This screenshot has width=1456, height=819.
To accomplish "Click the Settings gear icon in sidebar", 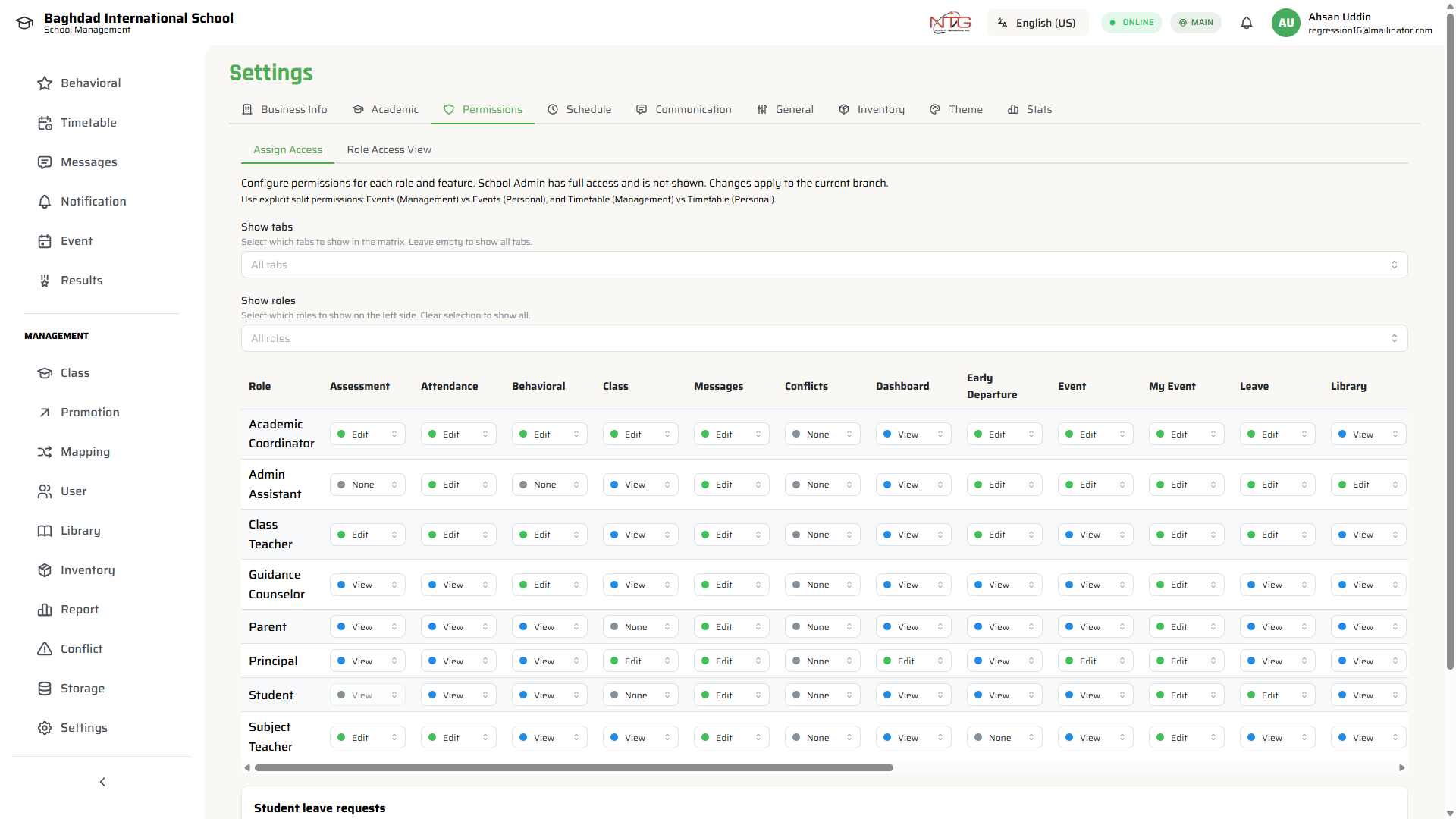I will (x=45, y=728).
